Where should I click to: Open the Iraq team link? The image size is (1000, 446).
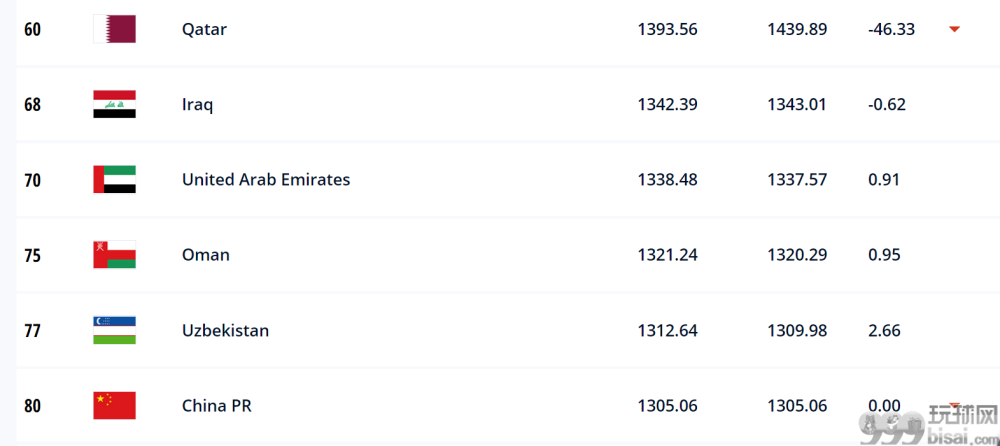point(197,105)
